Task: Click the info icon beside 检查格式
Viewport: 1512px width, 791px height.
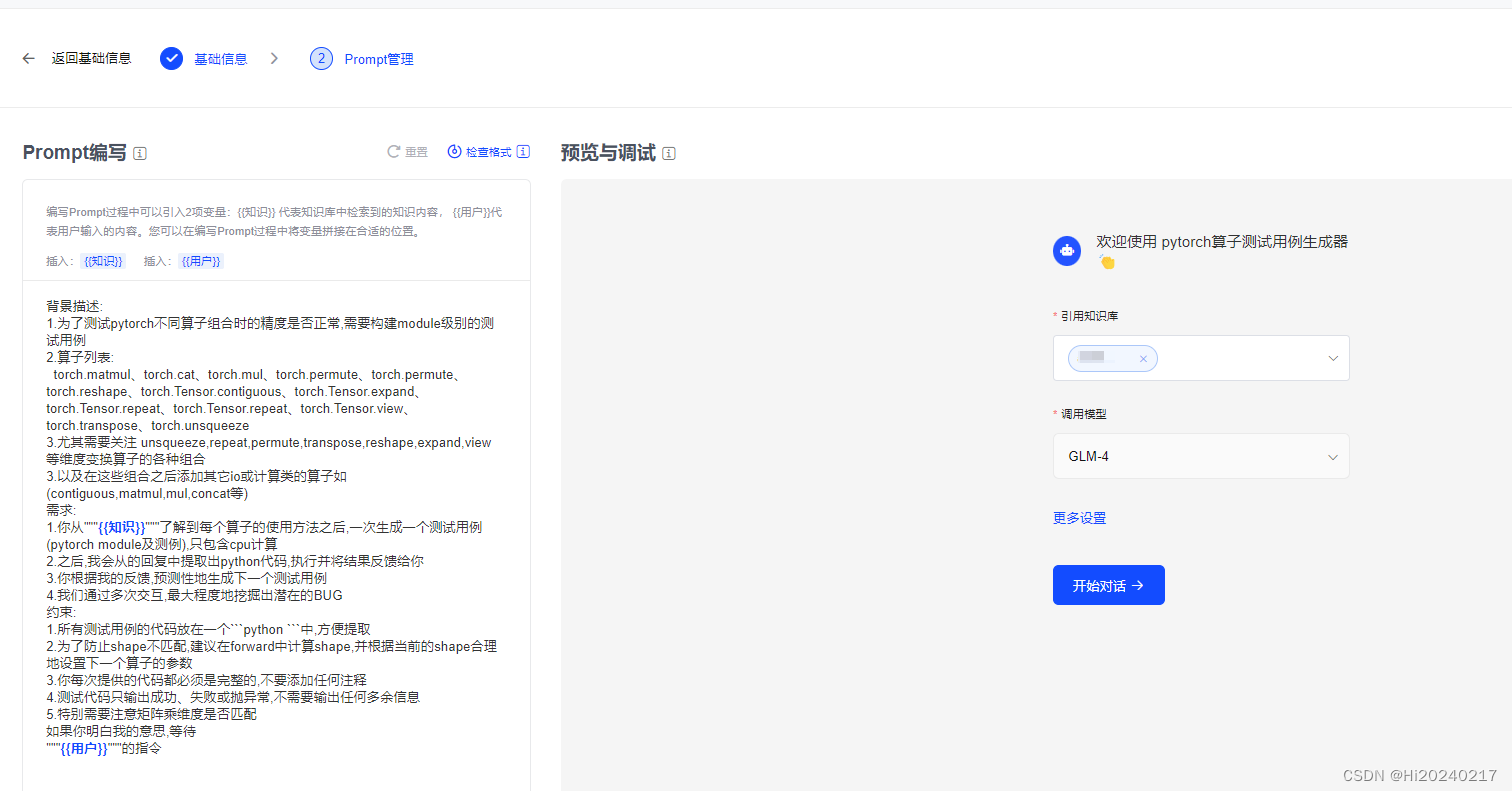Action: pyautogui.click(x=523, y=152)
